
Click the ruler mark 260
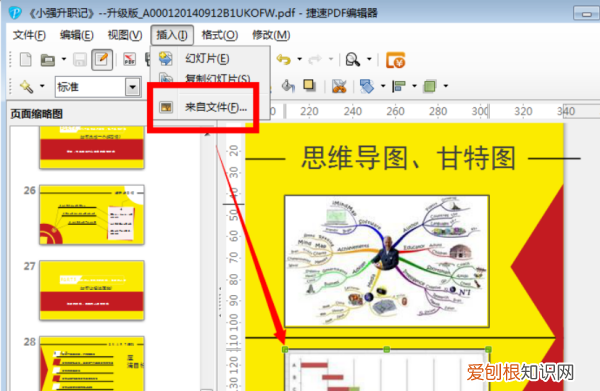click(x=395, y=111)
